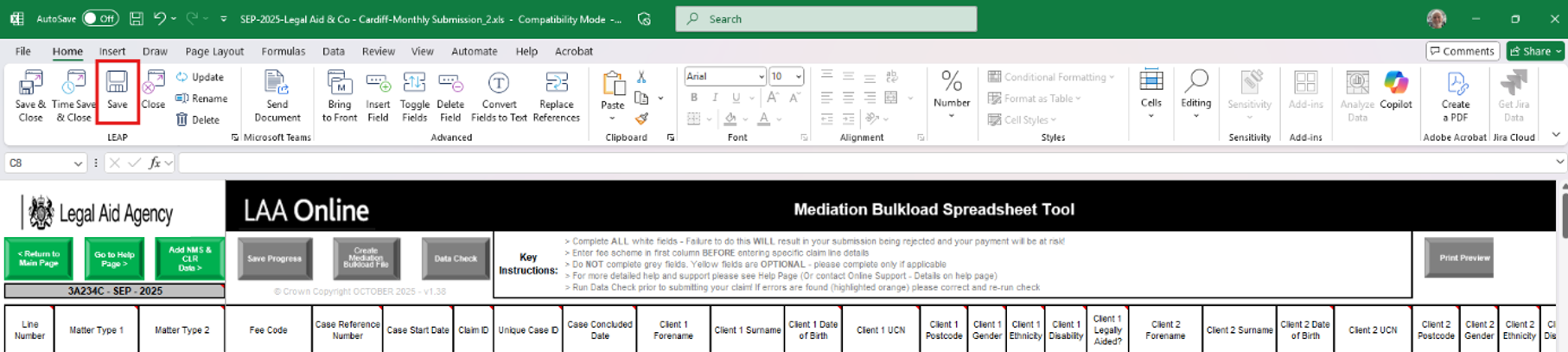Switch to the Page Layout tab
The height and width of the screenshot is (352, 1568).
[214, 52]
